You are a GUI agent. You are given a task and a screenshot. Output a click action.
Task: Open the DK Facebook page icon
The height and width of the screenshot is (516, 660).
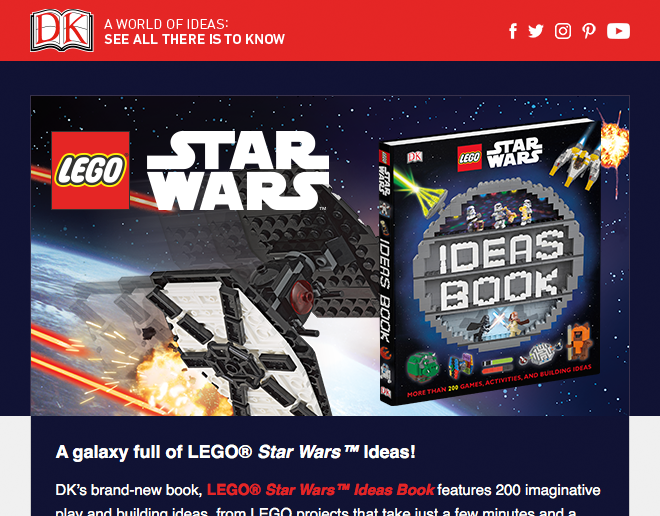tap(513, 31)
